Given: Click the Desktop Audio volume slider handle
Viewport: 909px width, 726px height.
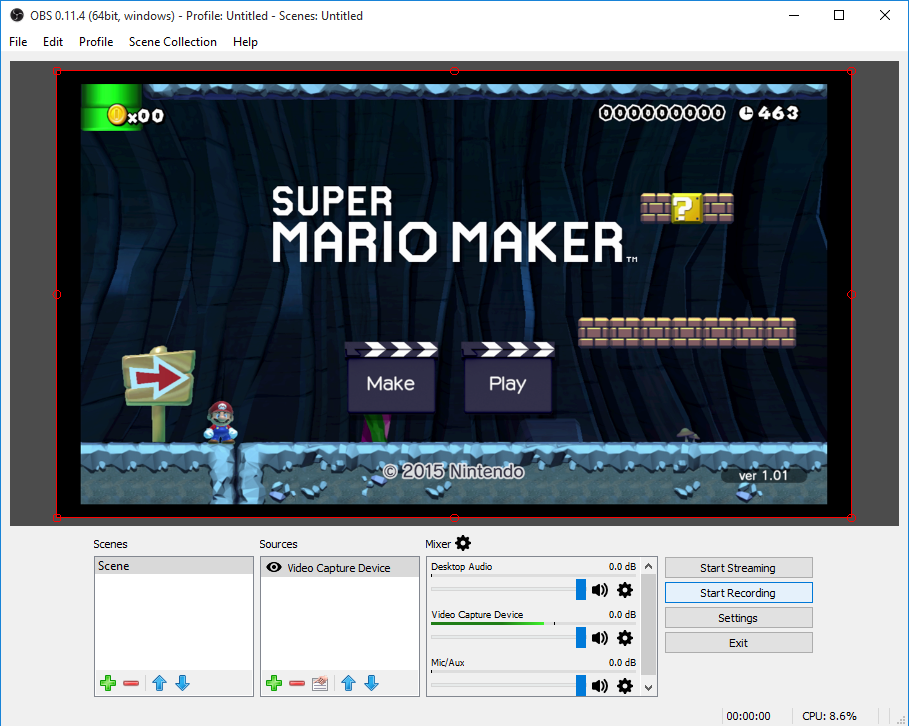Looking at the screenshot, I should (x=581, y=590).
